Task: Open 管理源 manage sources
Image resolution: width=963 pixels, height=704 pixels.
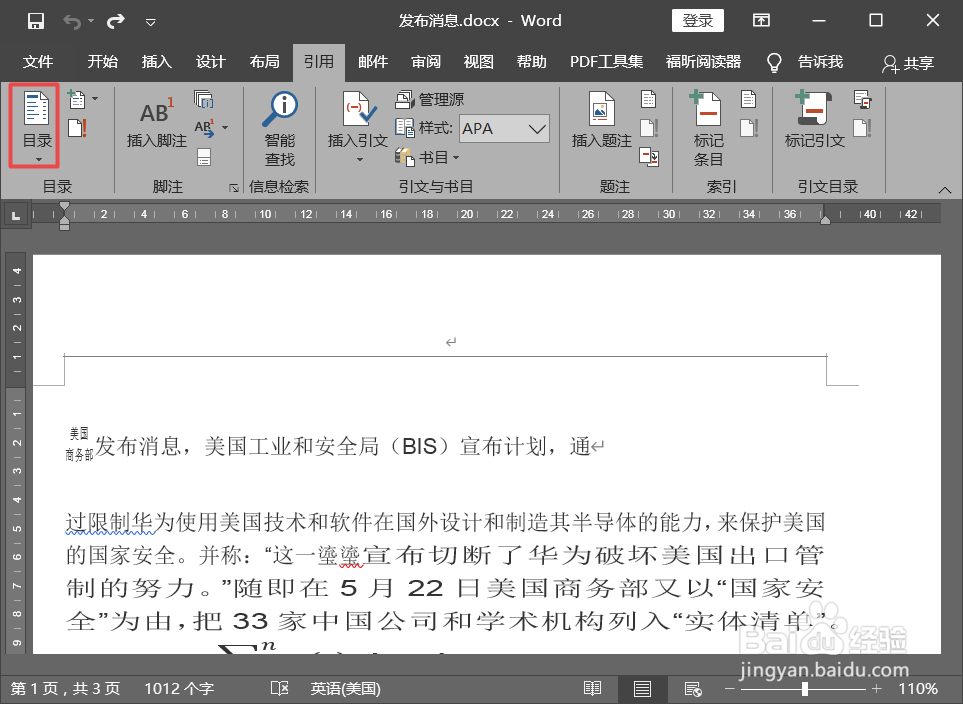Action: (429, 99)
